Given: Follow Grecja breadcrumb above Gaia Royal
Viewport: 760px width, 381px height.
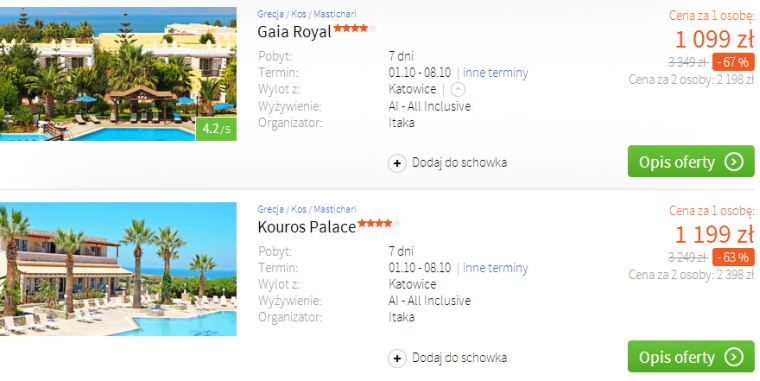Looking at the screenshot, I should click(270, 14).
